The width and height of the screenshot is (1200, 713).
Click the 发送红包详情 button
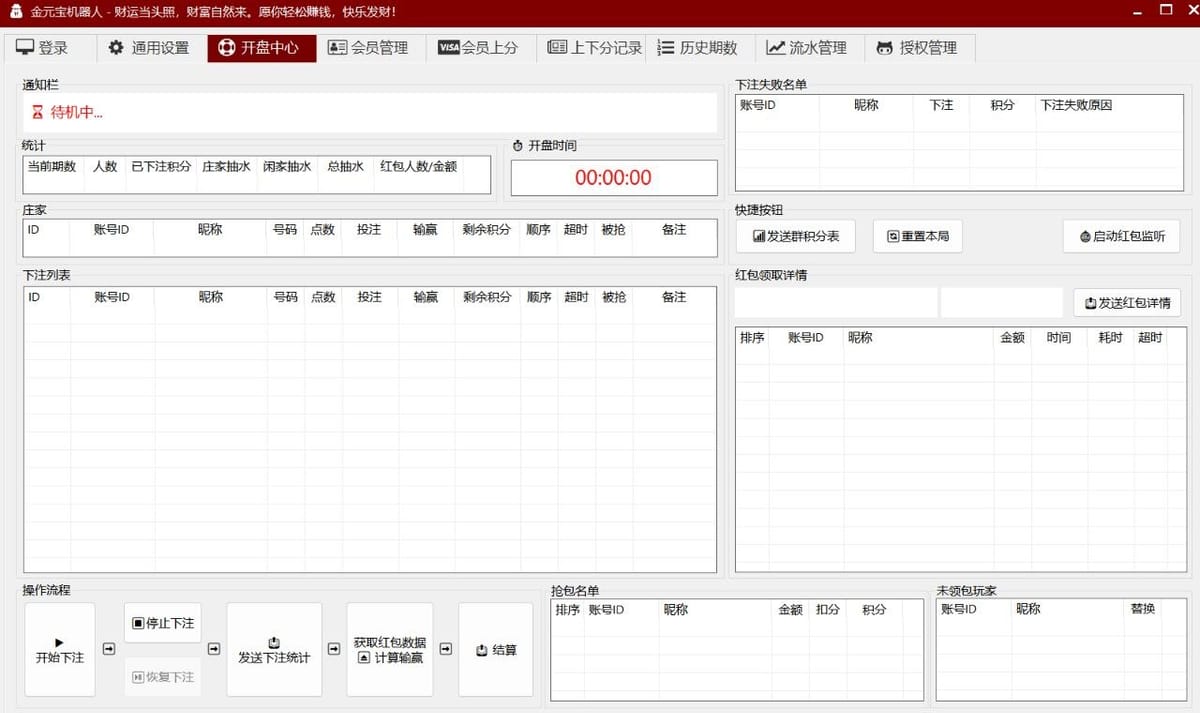click(x=1127, y=303)
